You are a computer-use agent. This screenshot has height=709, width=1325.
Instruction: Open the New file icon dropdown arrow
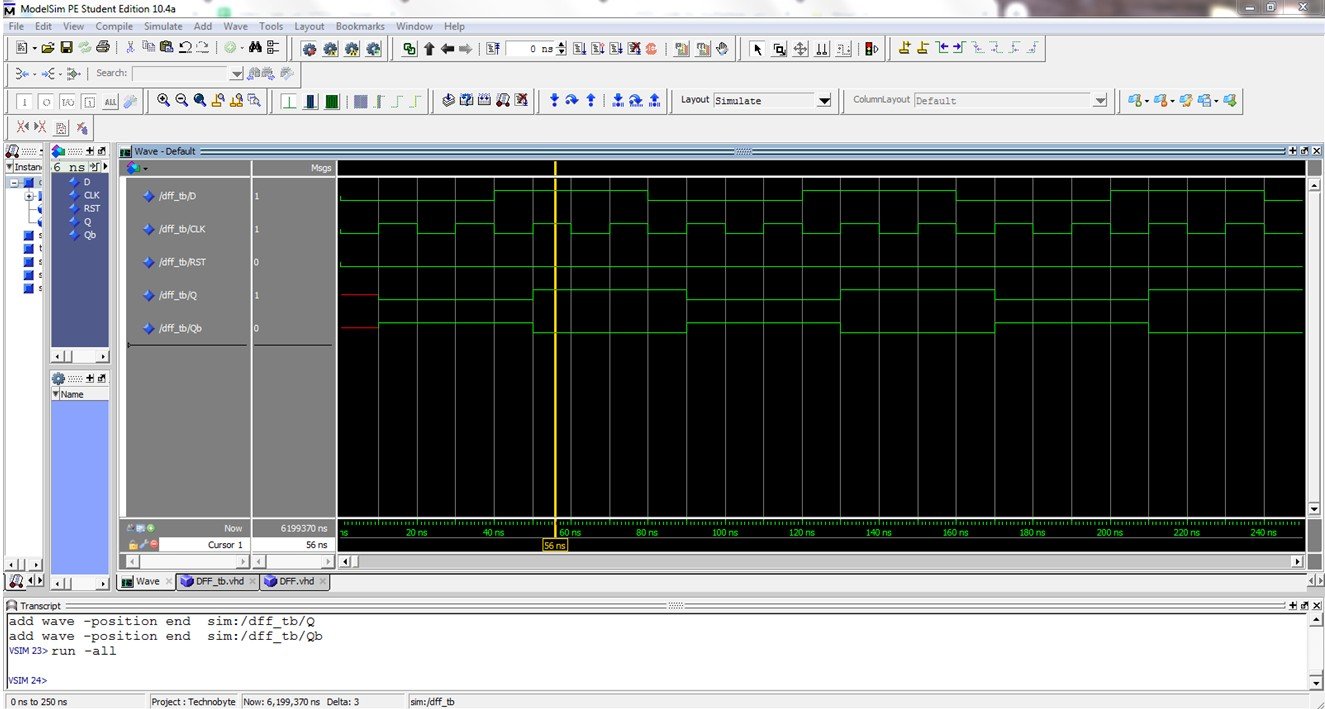click(x=34, y=48)
